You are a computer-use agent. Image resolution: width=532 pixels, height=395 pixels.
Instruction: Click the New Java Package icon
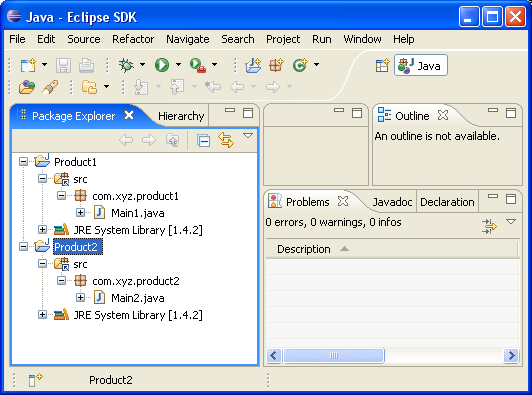[x=276, y=65]
